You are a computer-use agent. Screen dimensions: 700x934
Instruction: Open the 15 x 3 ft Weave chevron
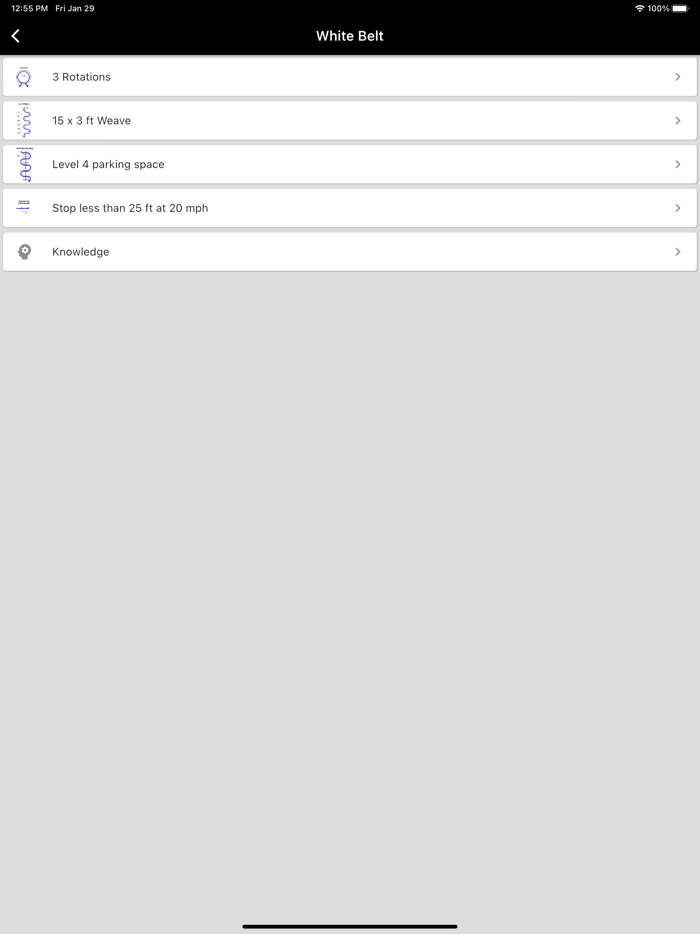coord(678,121)
